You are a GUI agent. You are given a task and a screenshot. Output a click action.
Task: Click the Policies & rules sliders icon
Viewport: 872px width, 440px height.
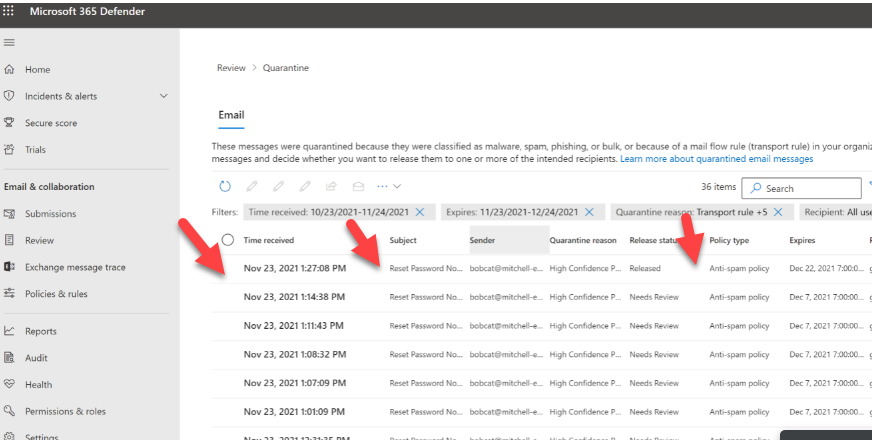click(9, 293)
